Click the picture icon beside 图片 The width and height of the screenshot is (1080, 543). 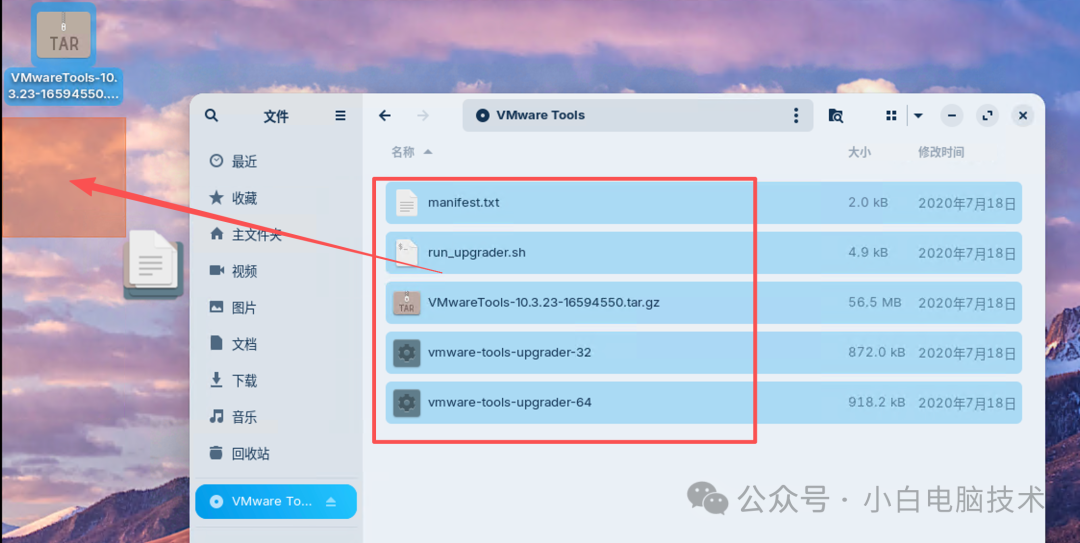pyautogui.click(x=216, y=307)
